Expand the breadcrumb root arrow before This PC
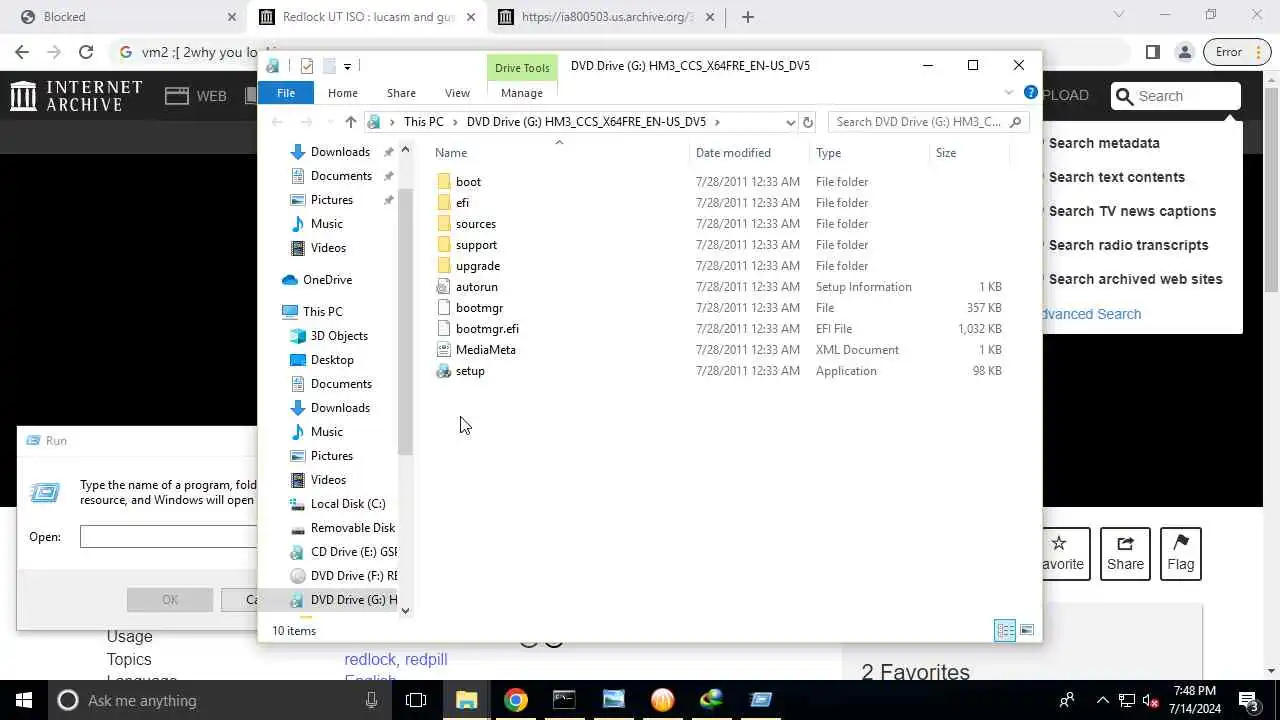This screenshot has height=720, width=1280. (392, 122)
